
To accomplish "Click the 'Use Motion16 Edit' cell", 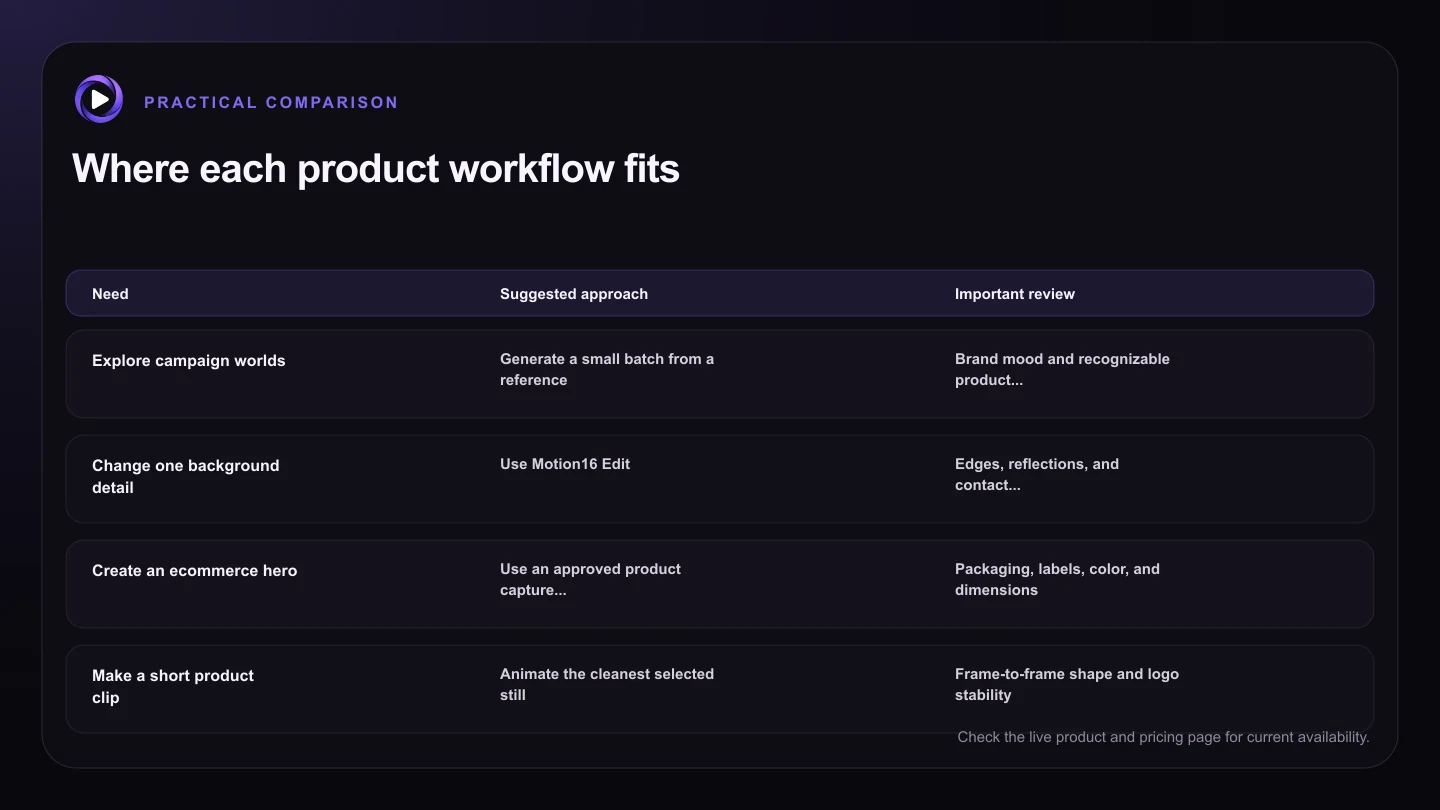I will coord(565,464).
